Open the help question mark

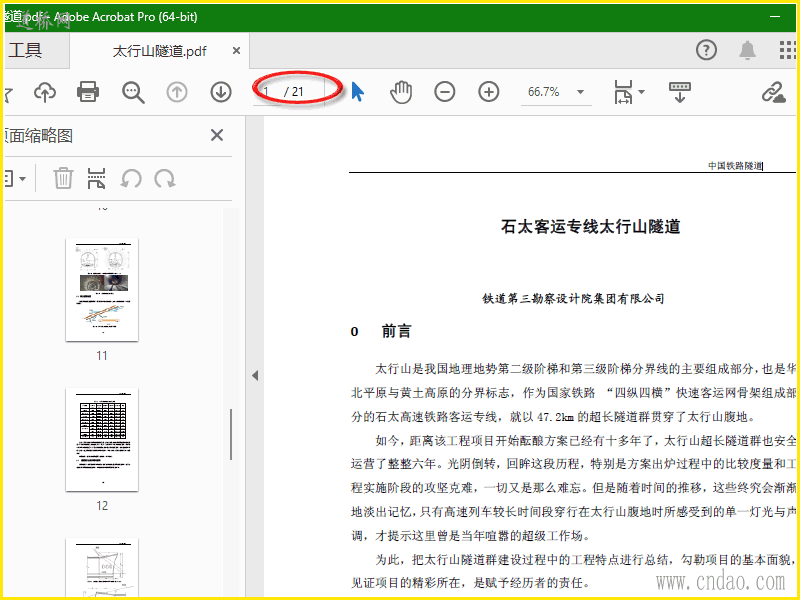707,50
